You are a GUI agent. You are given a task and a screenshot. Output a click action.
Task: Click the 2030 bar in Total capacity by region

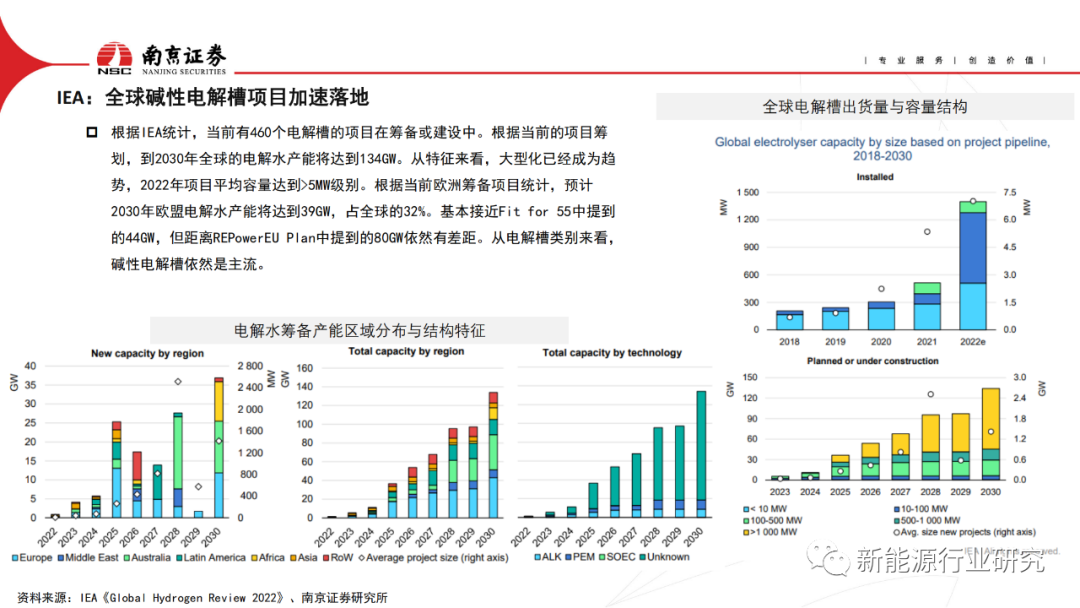[493, 455]
